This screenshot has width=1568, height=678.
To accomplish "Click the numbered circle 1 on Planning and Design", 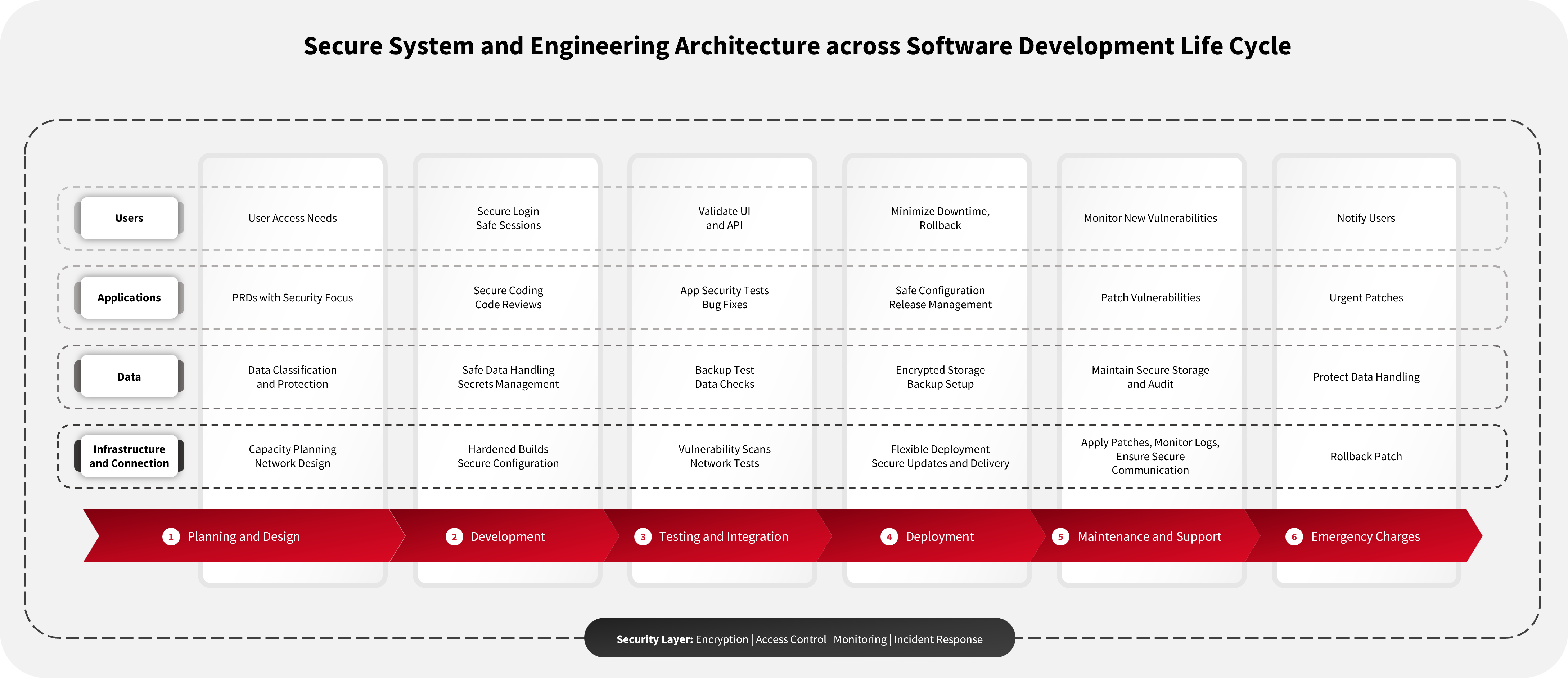I will (171, 536).
